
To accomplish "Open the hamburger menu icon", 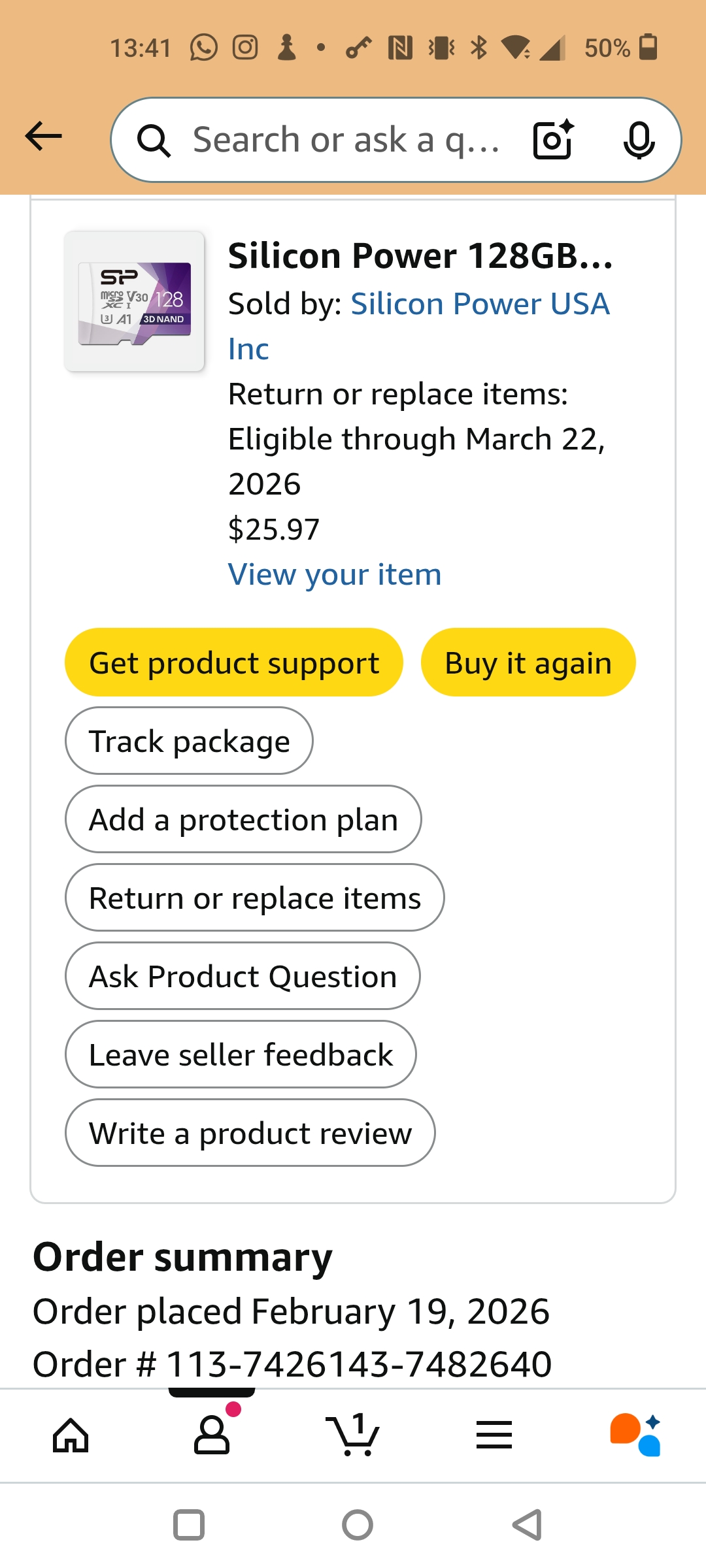I will point(494,1435).
